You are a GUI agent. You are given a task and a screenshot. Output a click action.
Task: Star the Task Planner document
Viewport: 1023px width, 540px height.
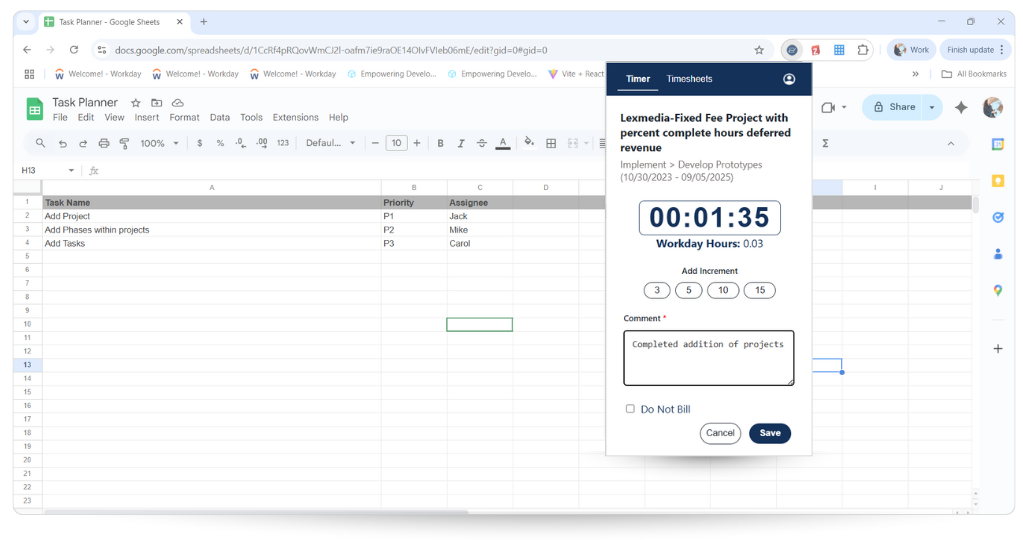click(136, 103)
